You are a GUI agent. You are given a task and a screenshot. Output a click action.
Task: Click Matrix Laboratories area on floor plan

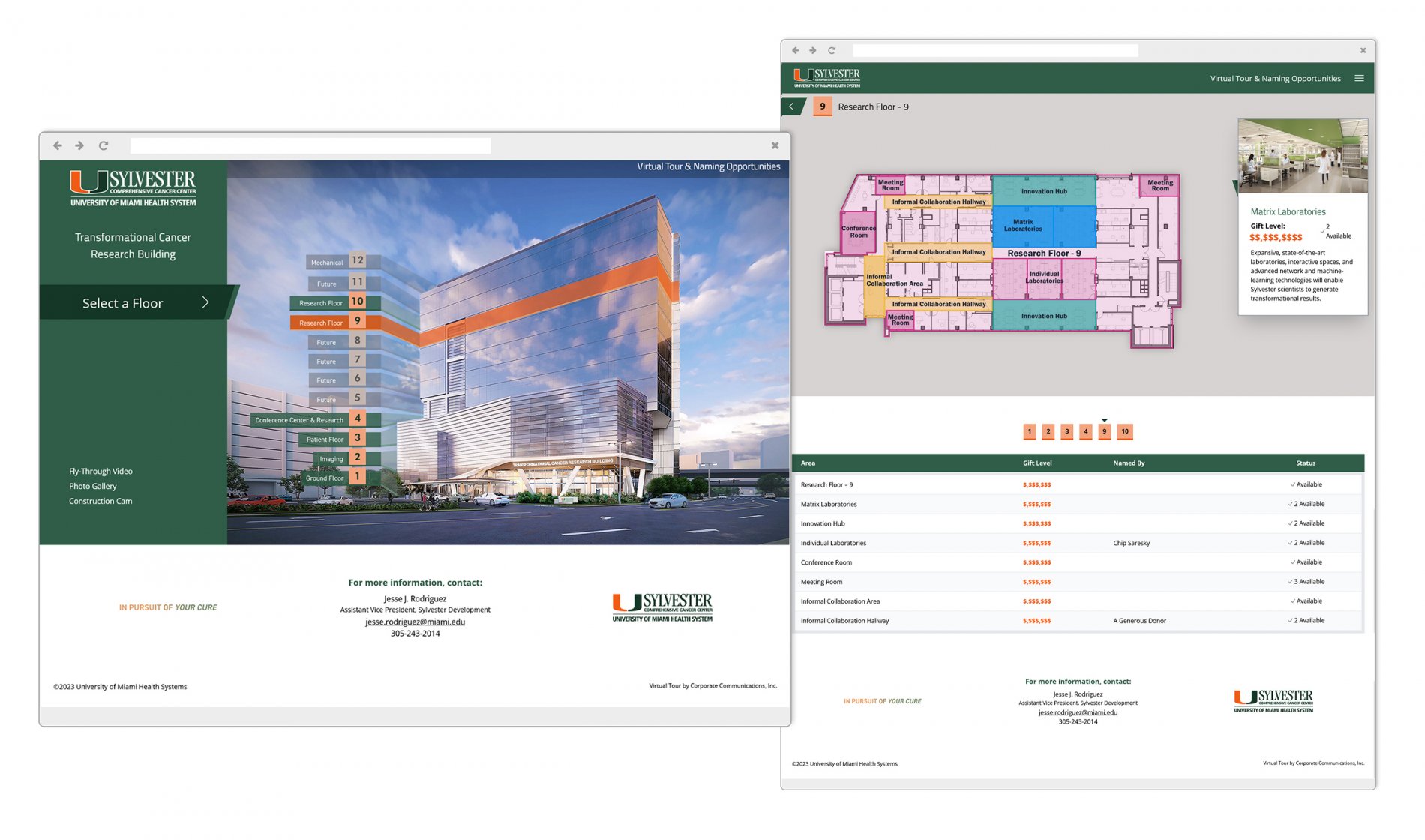[x=1044, y=226]
